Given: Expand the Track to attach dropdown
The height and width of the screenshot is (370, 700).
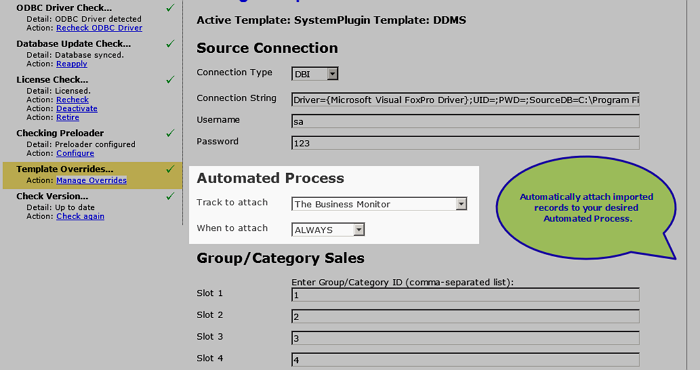Looking at the screenshot, I should click(x=379, y=204).
